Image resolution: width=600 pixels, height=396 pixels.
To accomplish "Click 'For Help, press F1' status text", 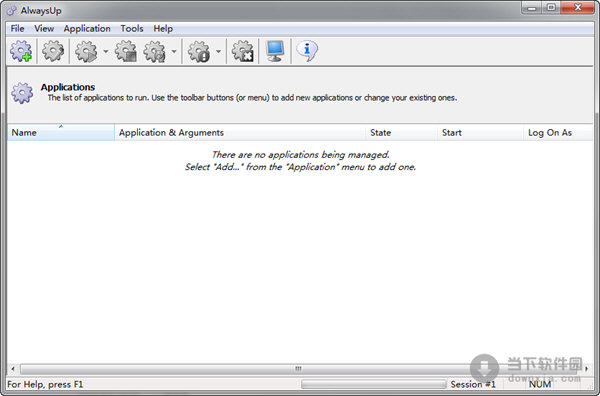I will click(45, 384).
